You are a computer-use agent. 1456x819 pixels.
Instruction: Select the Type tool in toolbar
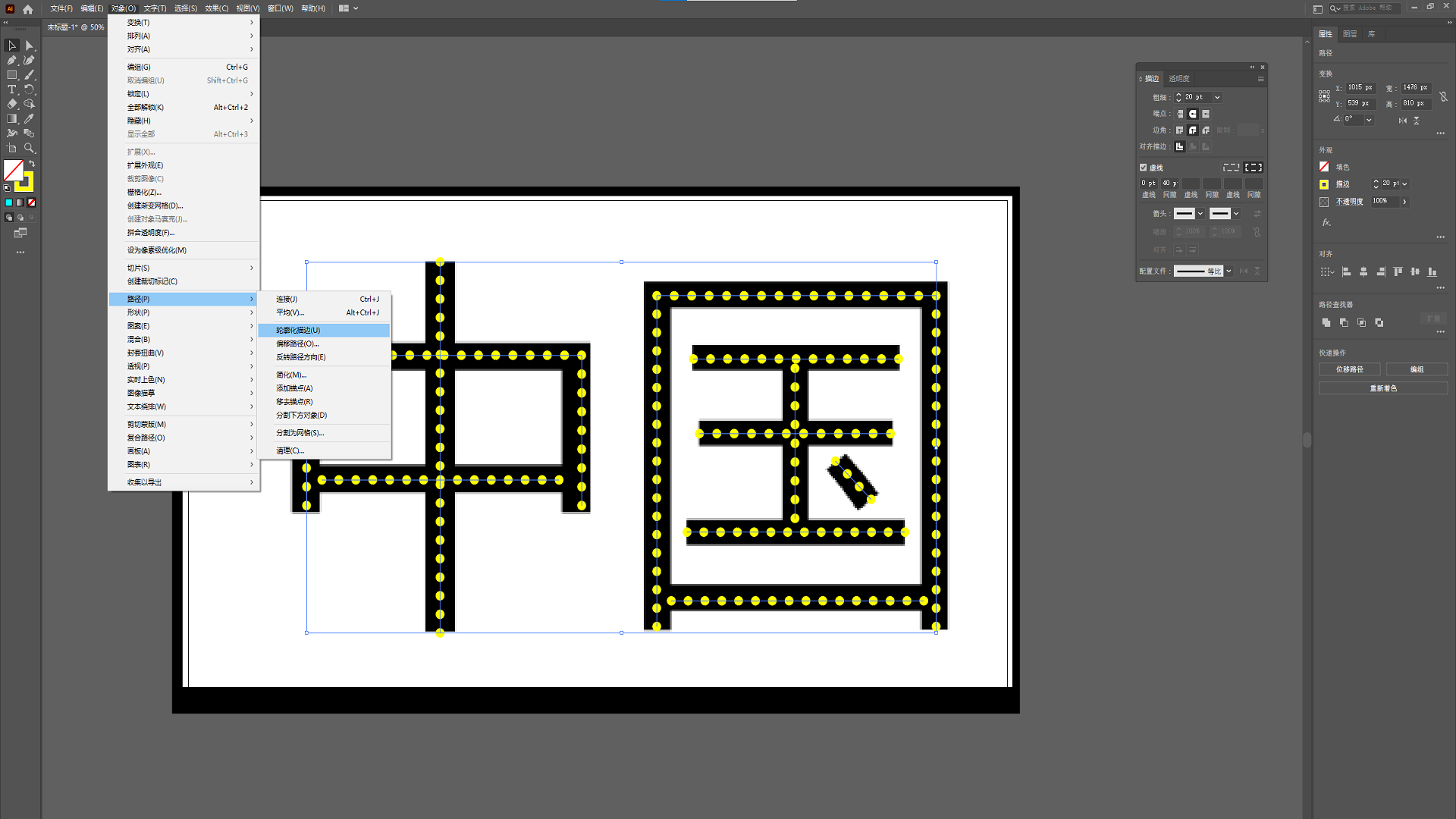click(12, 89)
